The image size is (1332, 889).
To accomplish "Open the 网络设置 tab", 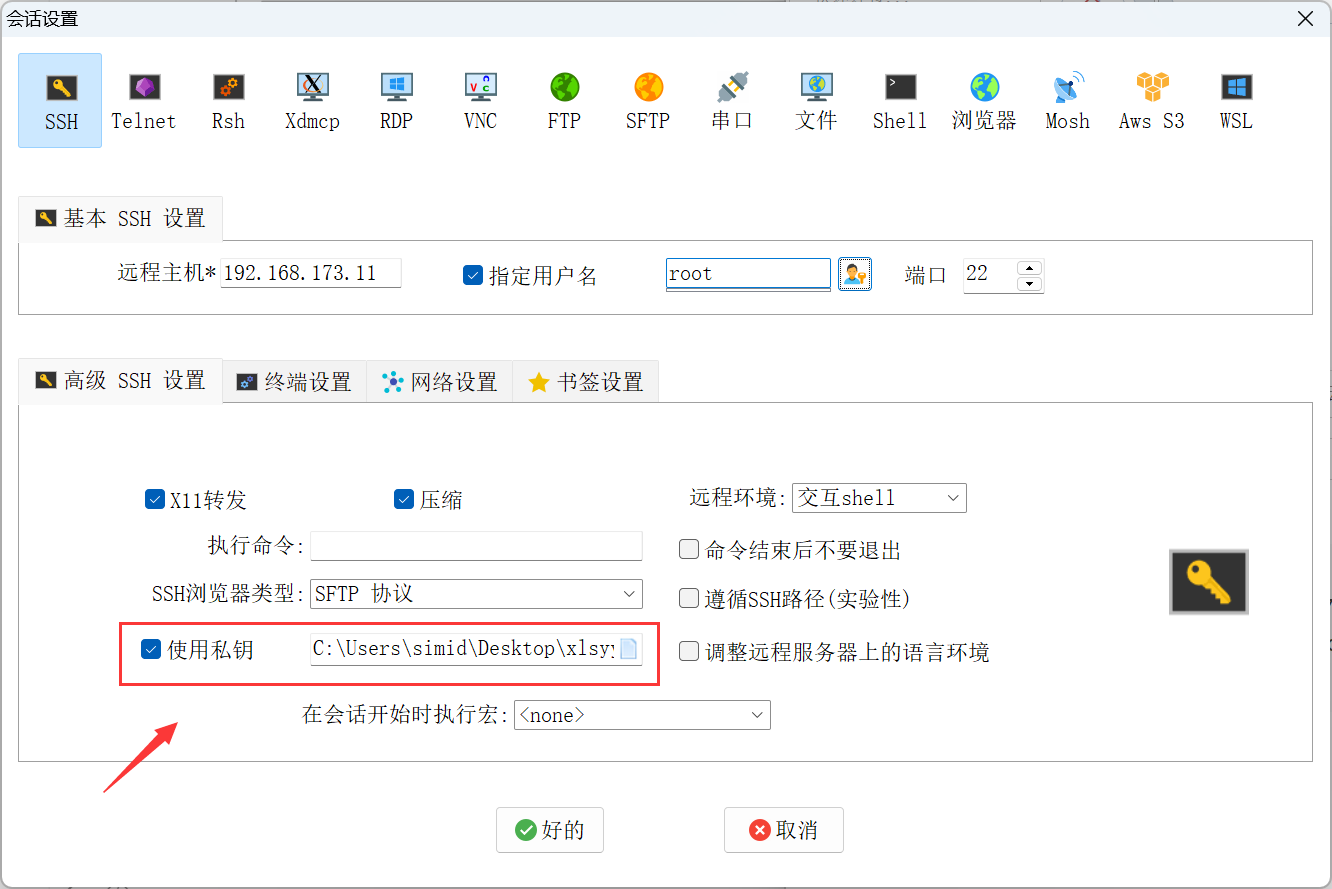I will 440,382.
